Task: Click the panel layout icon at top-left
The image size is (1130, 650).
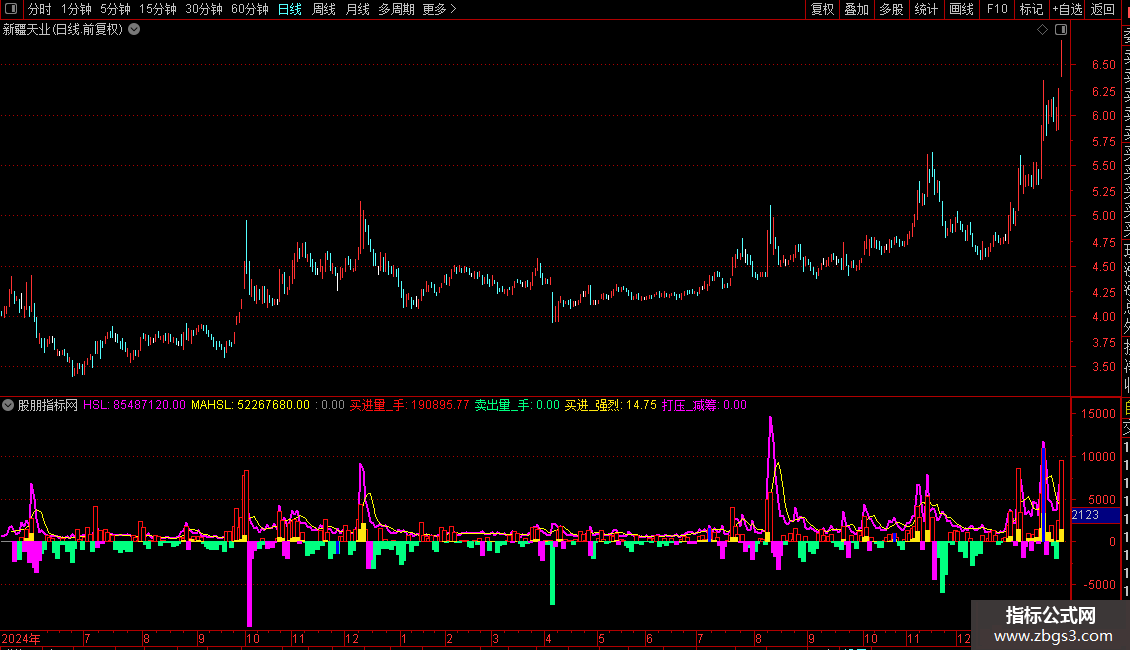Action: coord(11,9)
